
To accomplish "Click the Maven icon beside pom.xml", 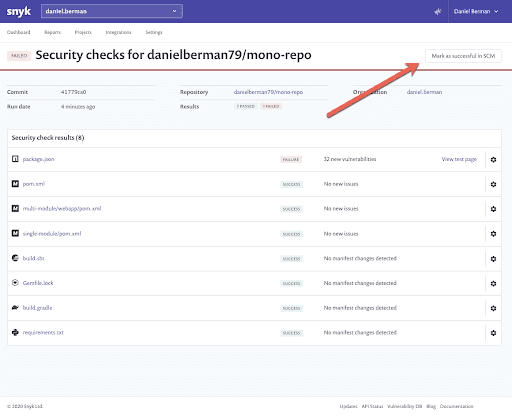I will pyautogui.click(x=15, y=184).
